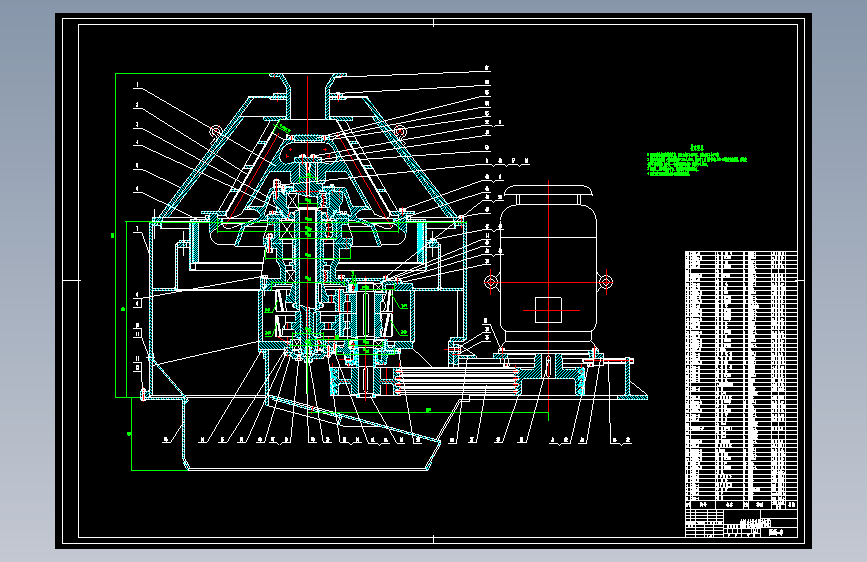Select the V-belt drive between the pulleys

click(457, 381)
